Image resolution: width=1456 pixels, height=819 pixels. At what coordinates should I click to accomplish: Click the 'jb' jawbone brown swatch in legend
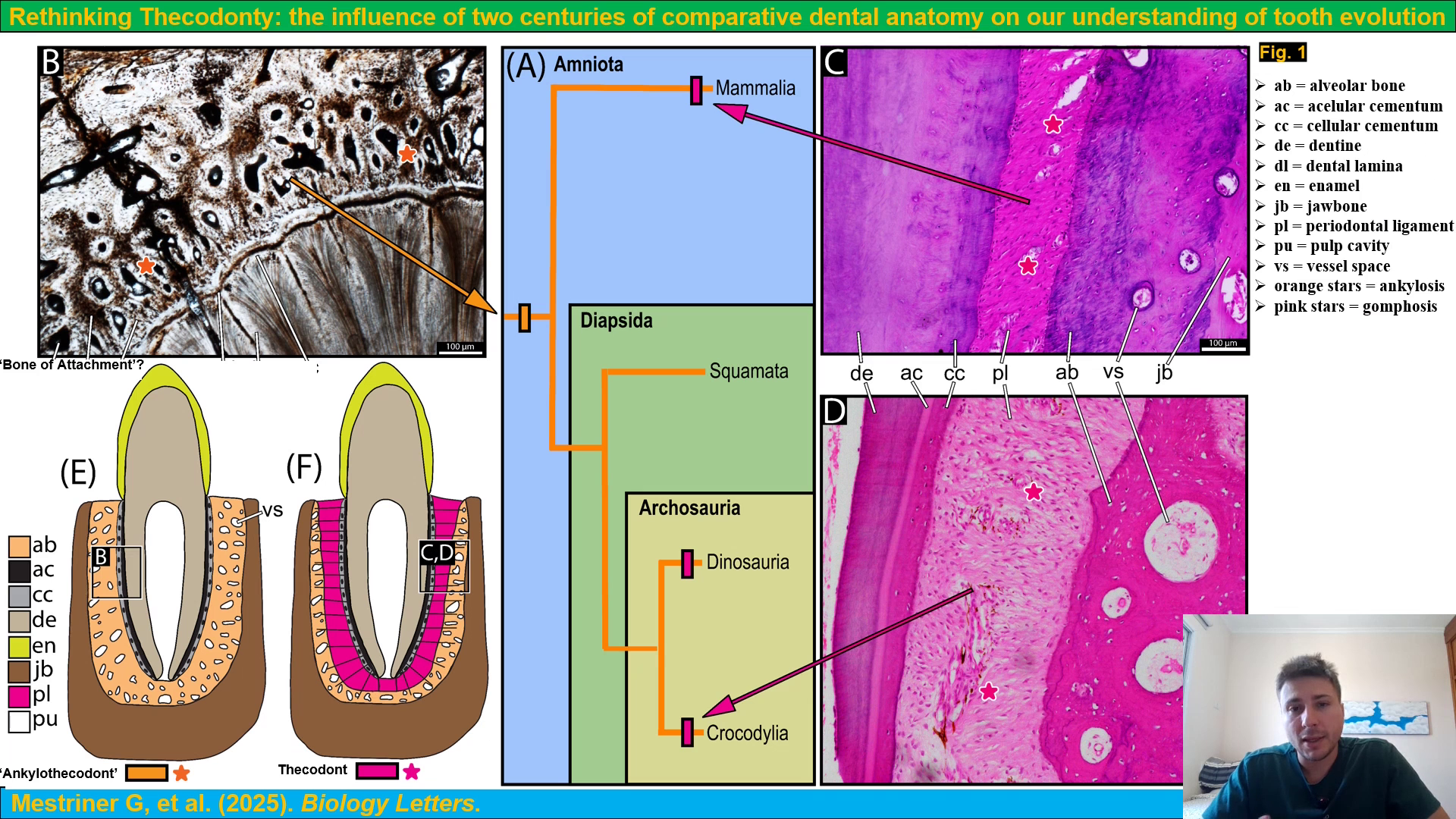(20, 672)
